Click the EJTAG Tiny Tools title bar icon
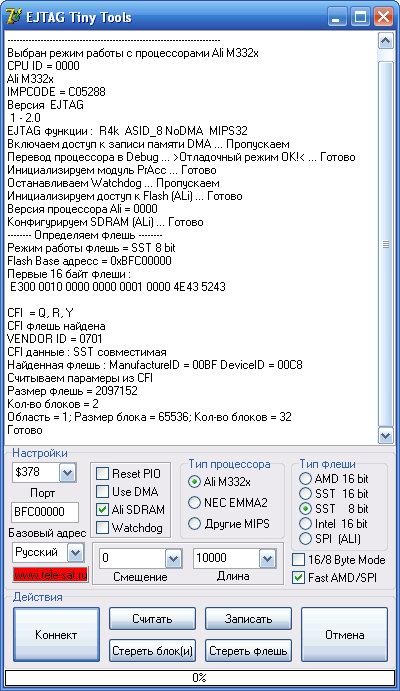400x691 pixels. 14,16
